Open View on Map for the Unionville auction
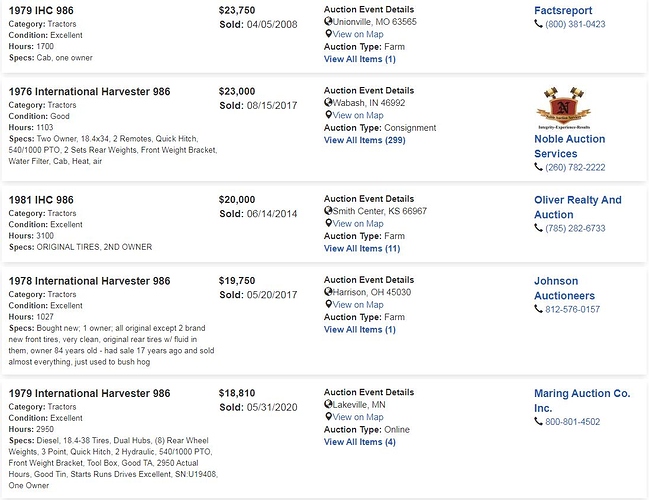The width and height of the screenshot is (649, 500). [358, 34]
